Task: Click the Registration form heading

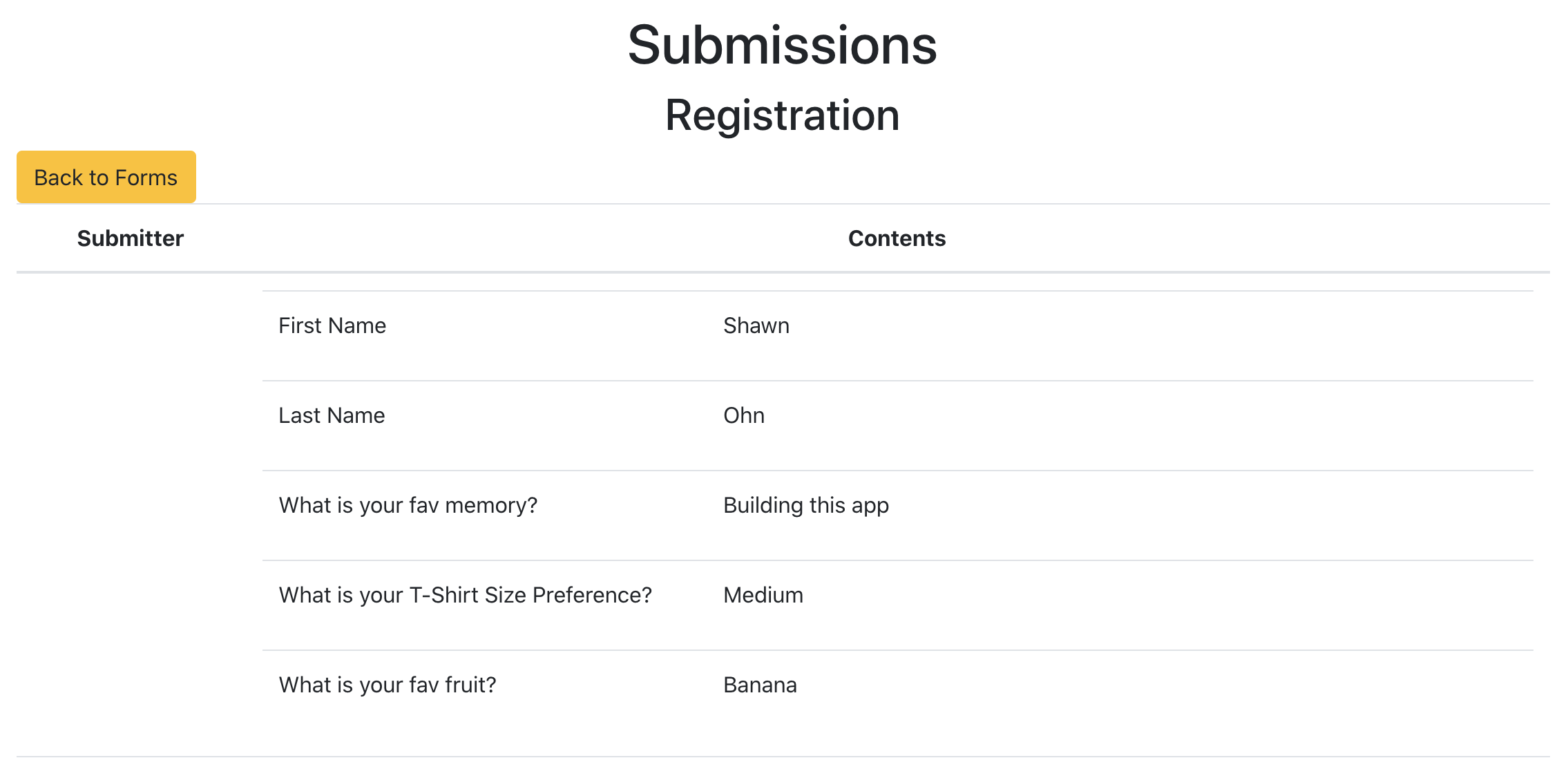Action: (x=782, y=115)
